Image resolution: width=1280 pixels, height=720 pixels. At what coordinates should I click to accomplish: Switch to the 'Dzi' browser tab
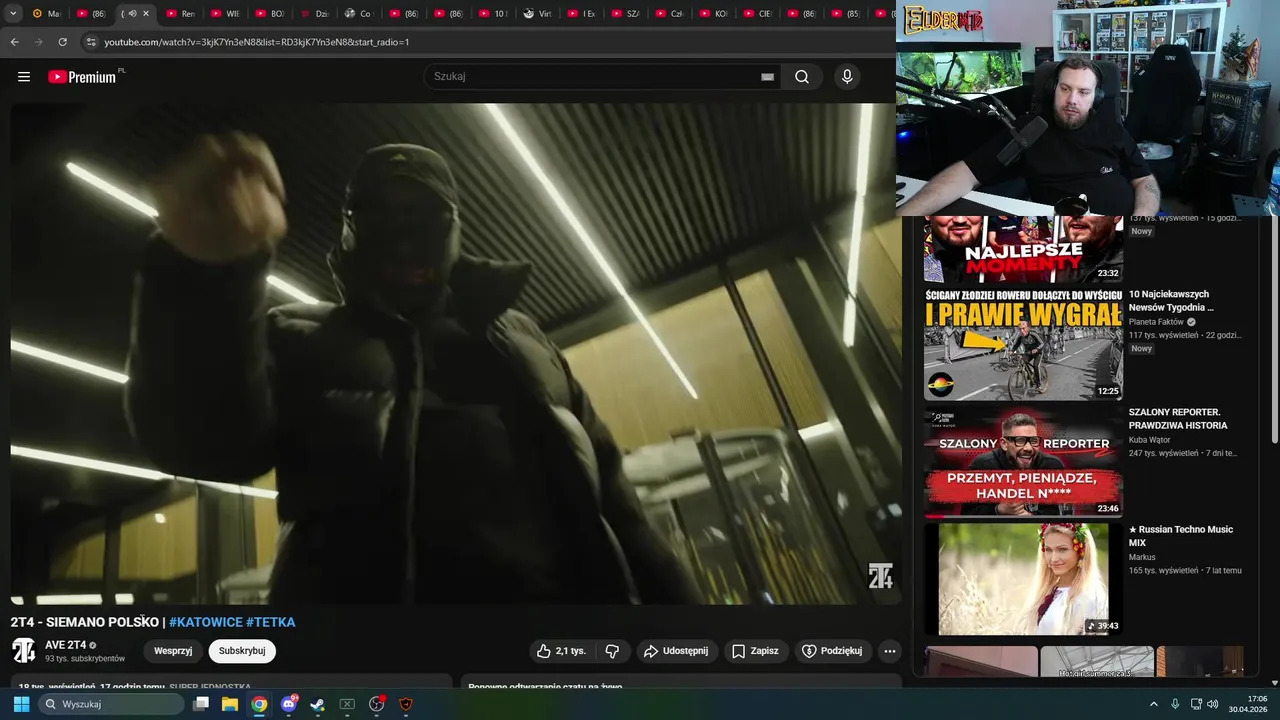coord(316,14)
